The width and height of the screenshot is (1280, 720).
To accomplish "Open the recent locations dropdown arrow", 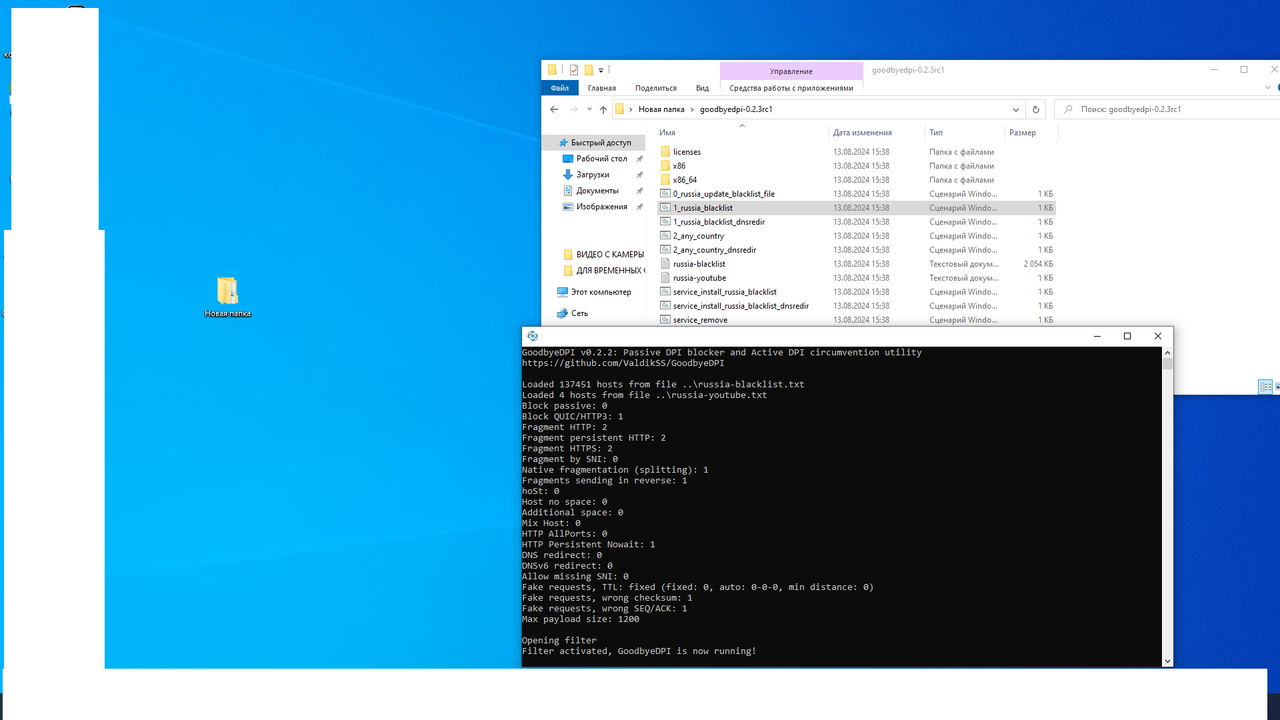I will 589,109.
